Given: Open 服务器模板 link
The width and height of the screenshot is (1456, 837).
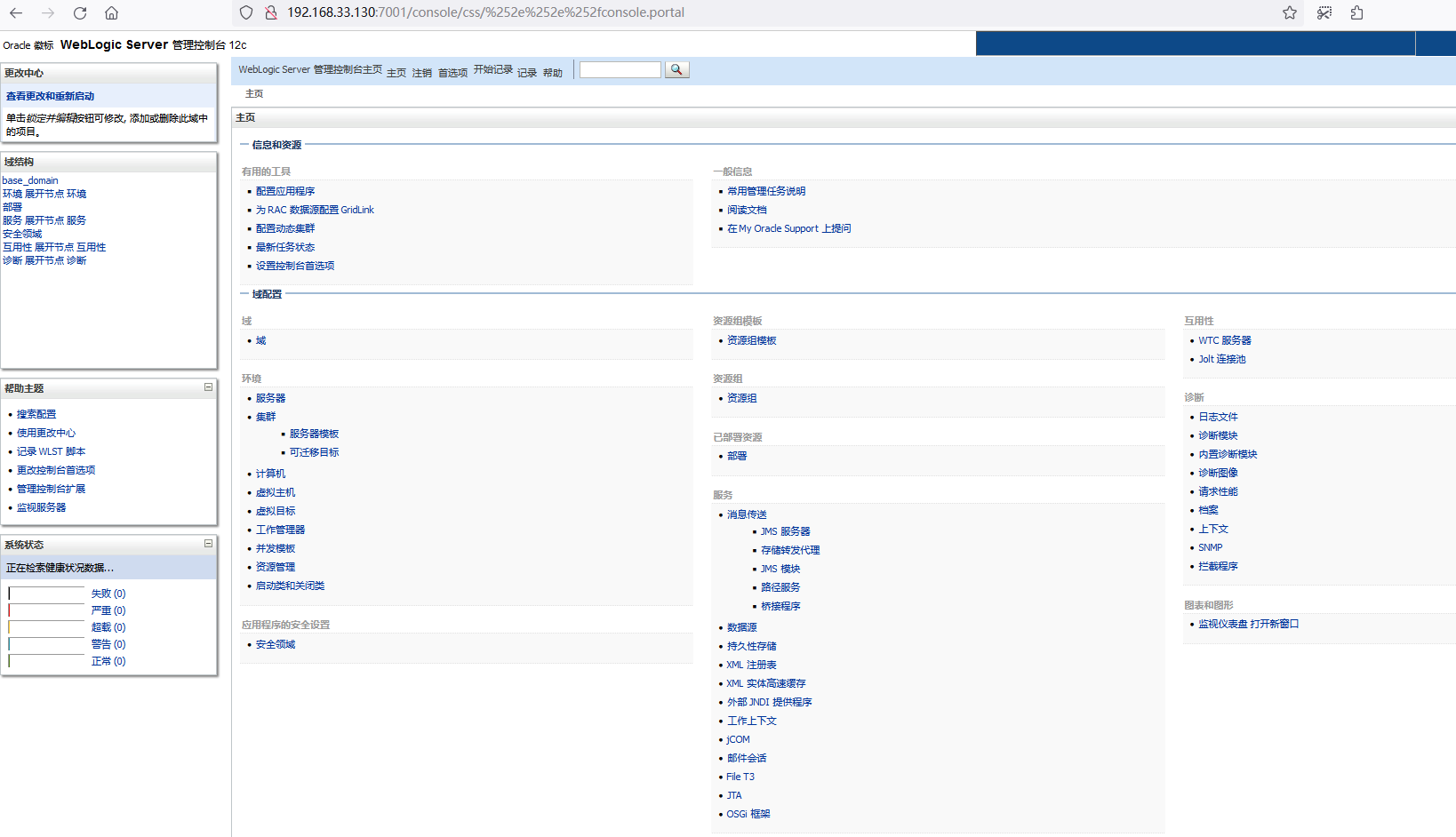Looking at the screenshot, I should (x=314, y=434).
